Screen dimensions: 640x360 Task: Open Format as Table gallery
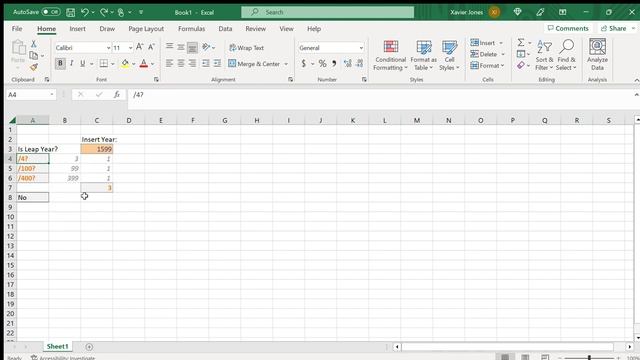pos(424,56)
